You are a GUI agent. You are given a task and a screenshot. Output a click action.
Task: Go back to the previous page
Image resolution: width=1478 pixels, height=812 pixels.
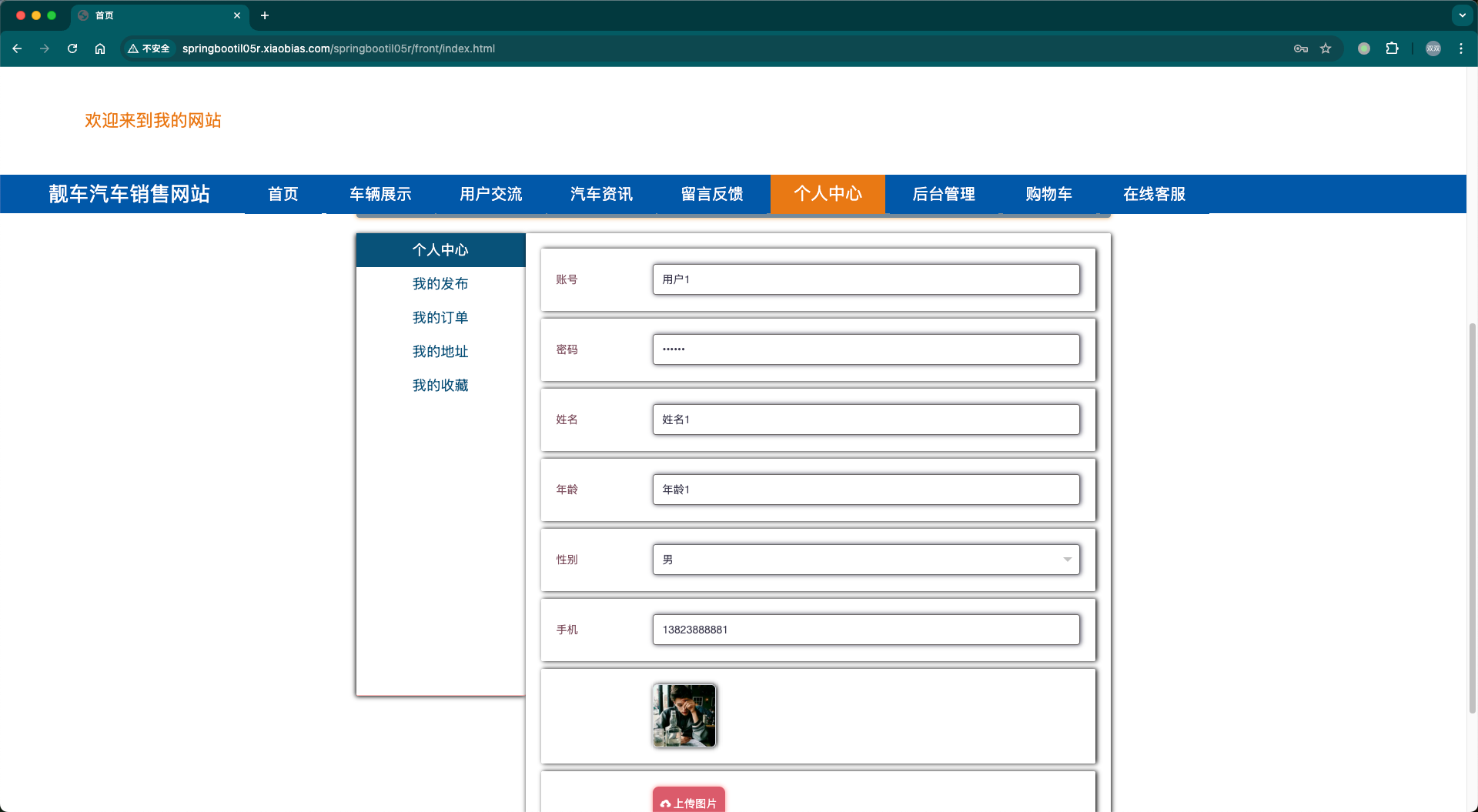(17, 48)
